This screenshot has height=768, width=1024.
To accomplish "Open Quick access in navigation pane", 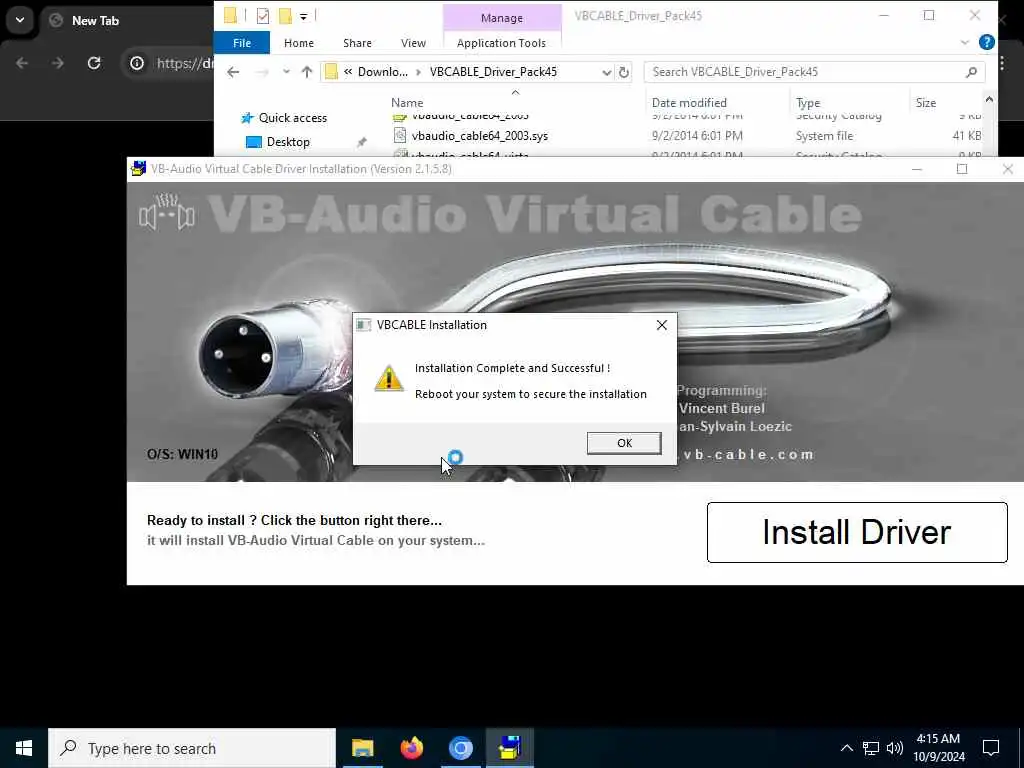I will point(293,118).
